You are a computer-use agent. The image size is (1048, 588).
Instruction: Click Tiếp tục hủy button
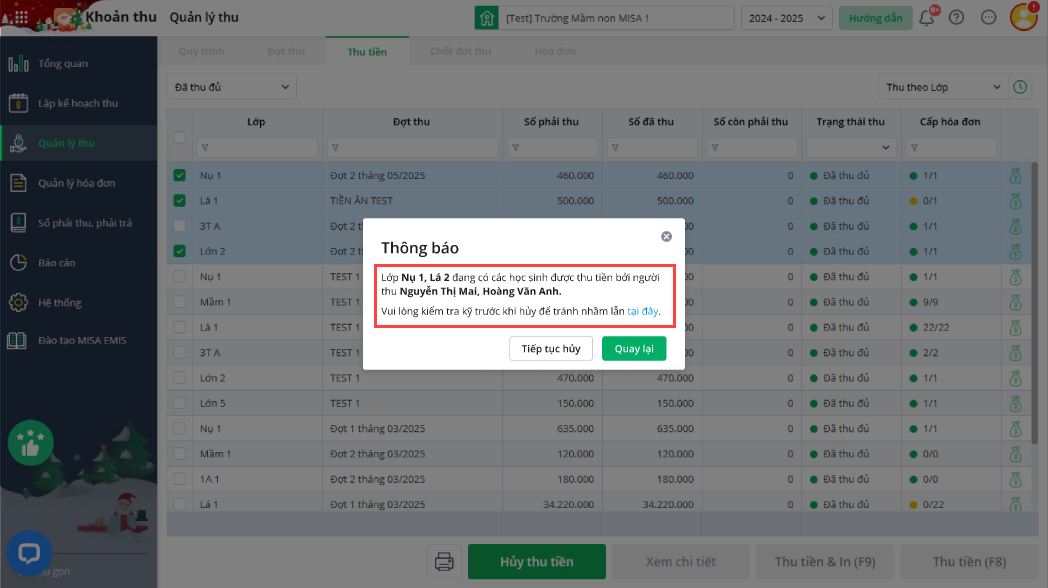click(x=551, y=349)
